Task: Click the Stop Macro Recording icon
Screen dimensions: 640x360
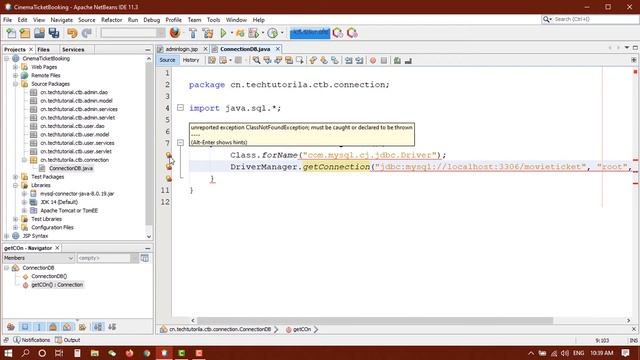Action: click(x=384, y=60)
